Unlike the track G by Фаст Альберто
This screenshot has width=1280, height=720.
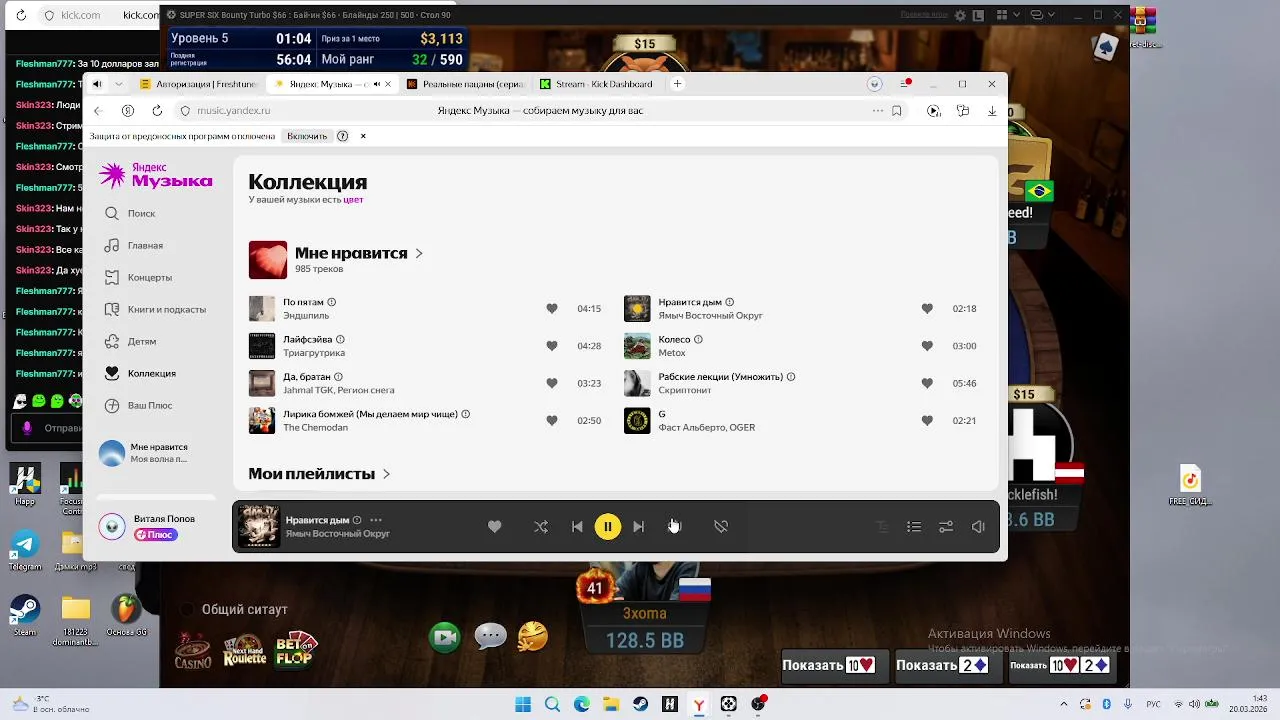(927, 421)
